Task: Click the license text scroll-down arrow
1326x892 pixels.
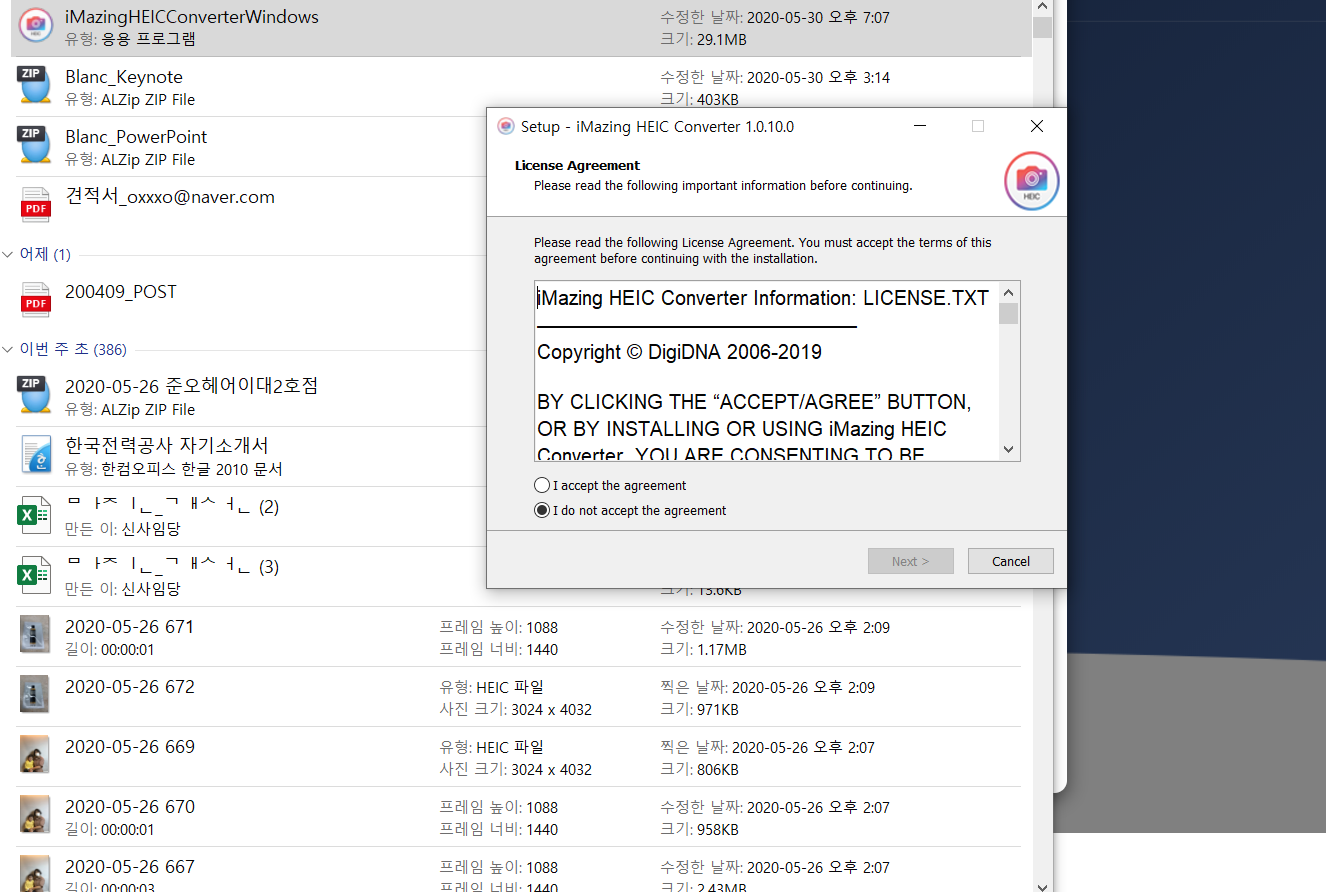Action: coord(1008,450)
